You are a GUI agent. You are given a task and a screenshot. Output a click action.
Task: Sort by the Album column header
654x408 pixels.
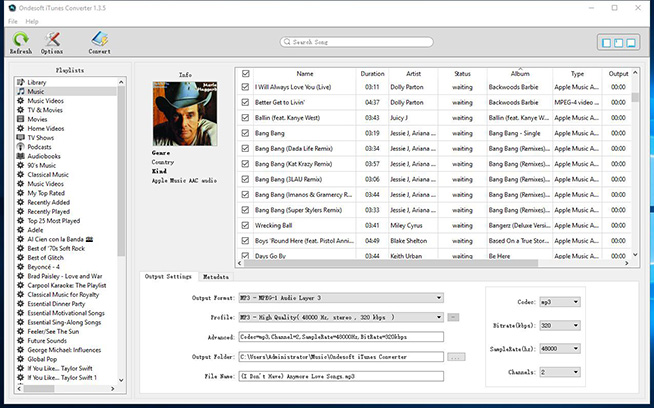(520, 73)
